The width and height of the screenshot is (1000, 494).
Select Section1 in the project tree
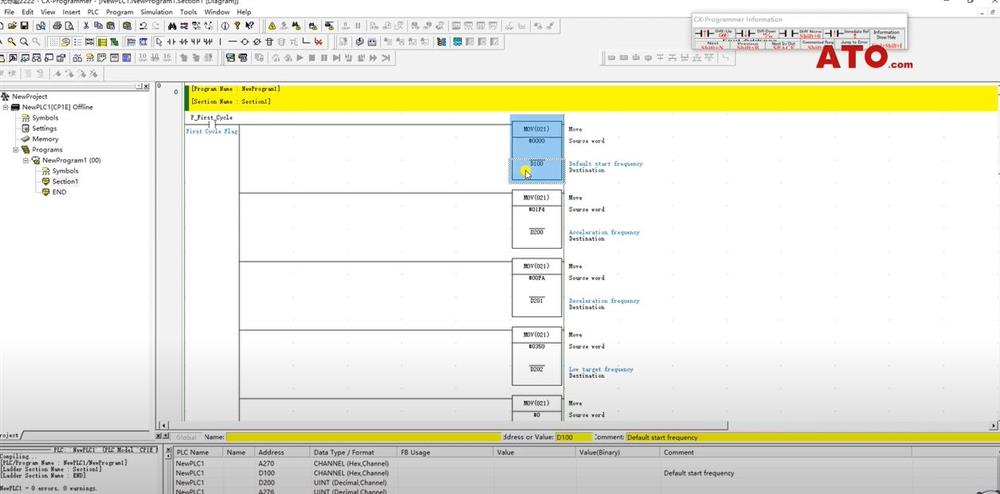(x=65, y=181)
